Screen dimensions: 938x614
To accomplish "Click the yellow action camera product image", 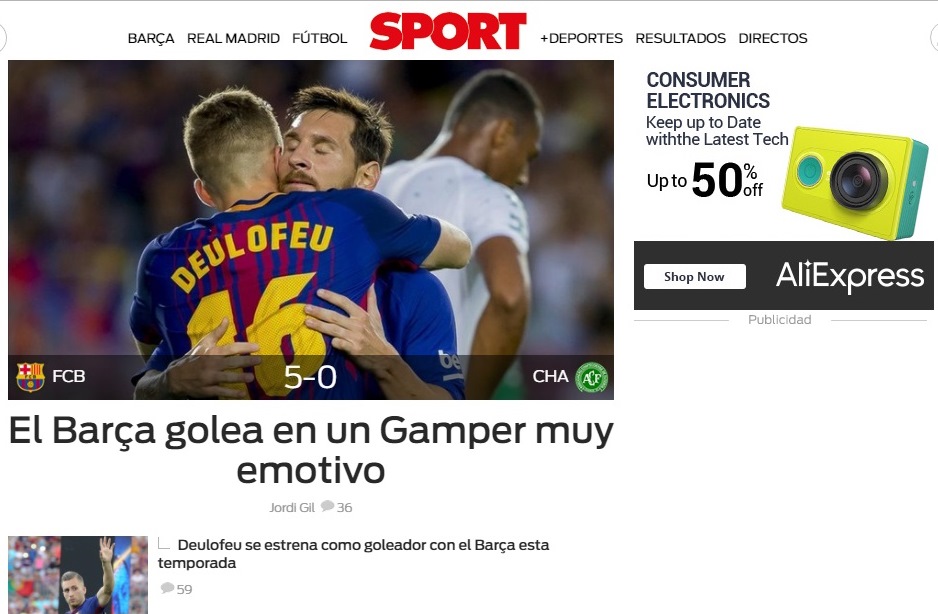I will pos(855,183).
